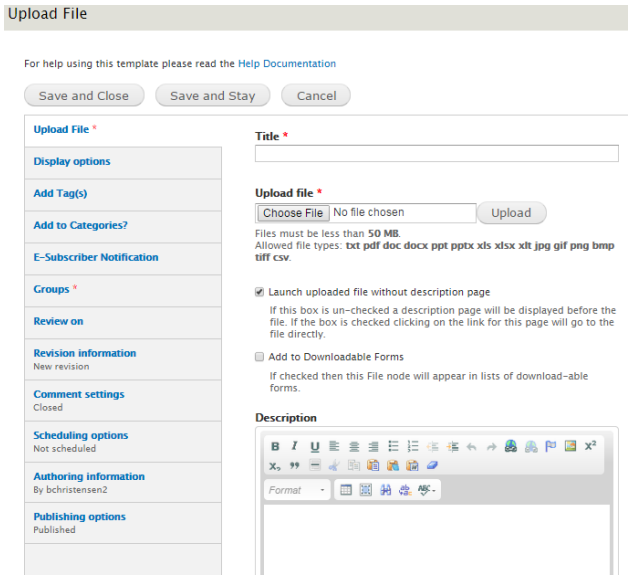The height and width of the screenshot is (585, 631).
Task: Open the spell check ABC dropdown
Action: point(426,490)
